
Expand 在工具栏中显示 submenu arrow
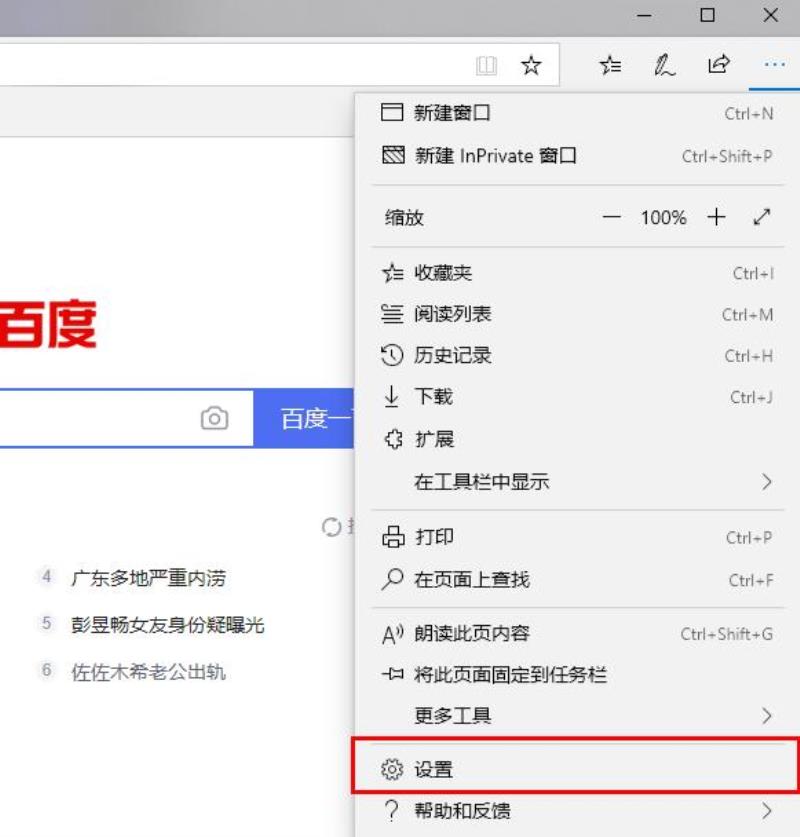[x=767, y=482]
